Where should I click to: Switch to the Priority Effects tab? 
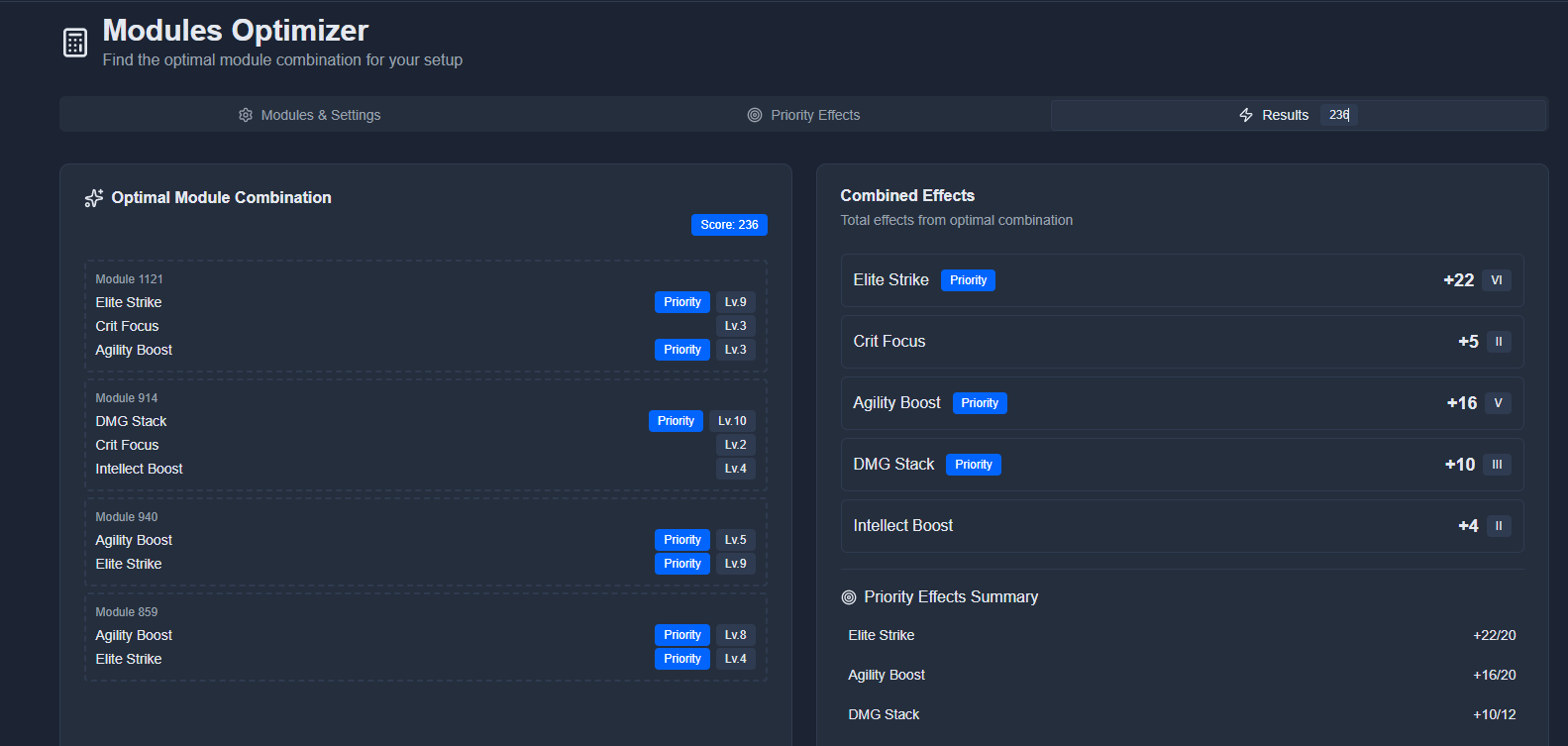coord(803,115)
